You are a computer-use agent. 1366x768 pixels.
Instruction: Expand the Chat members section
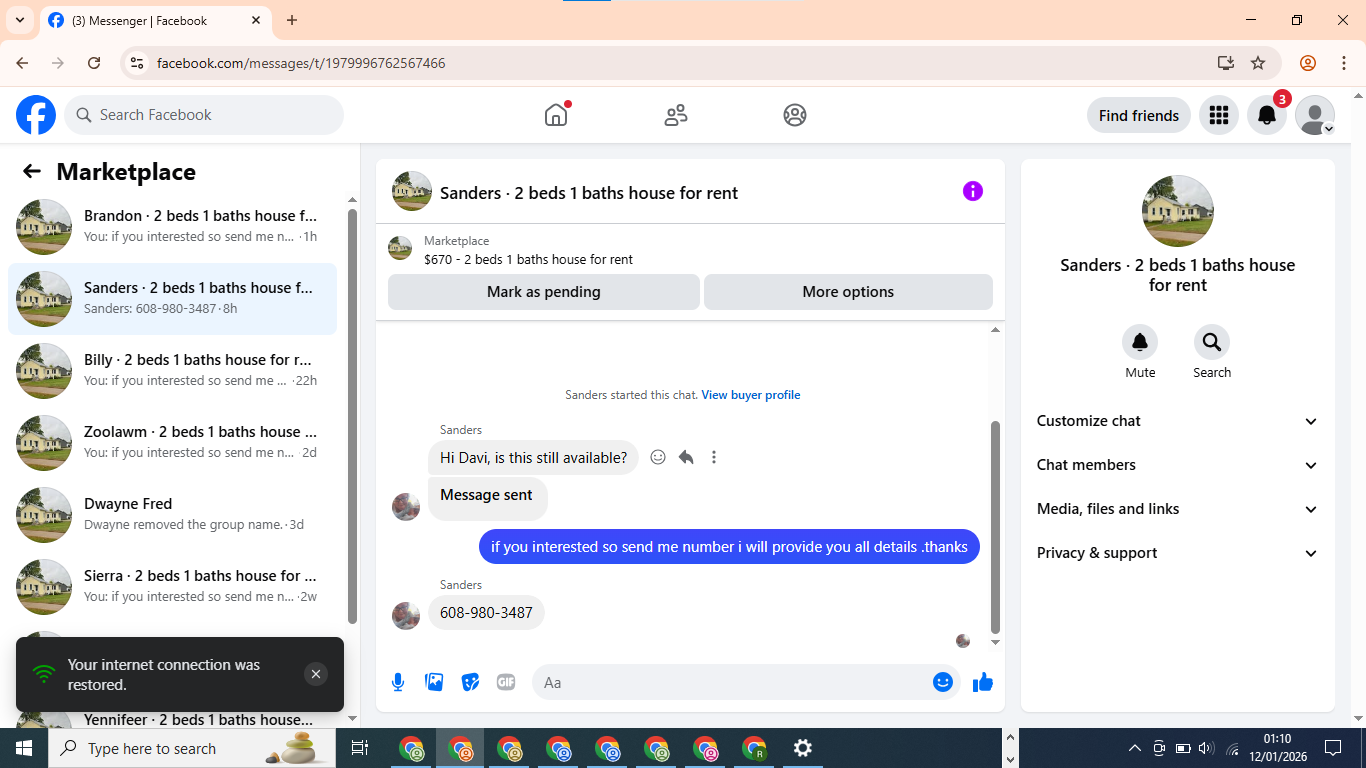pos(1178,465)
